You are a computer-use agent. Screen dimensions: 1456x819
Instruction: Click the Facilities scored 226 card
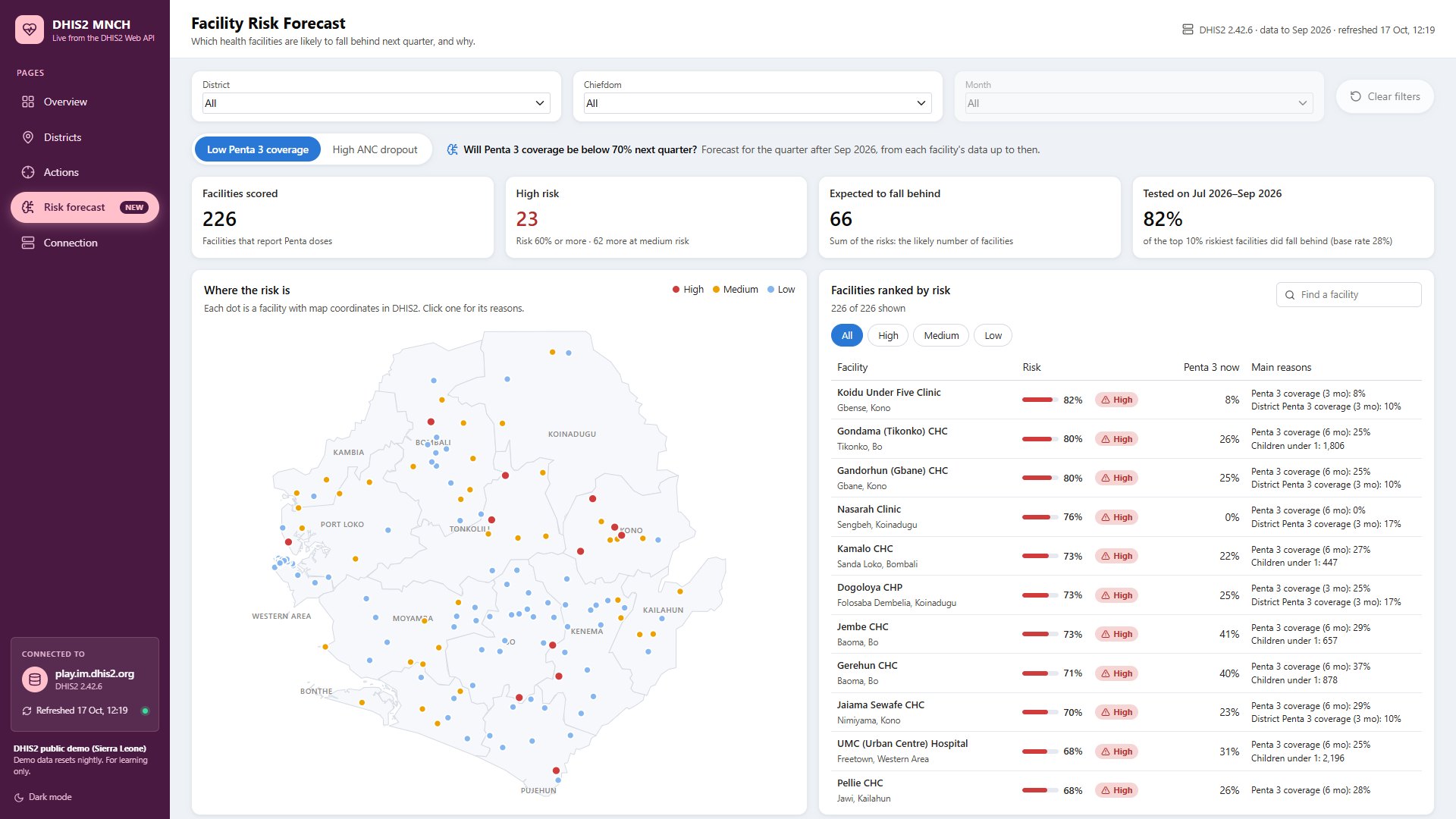343,218
